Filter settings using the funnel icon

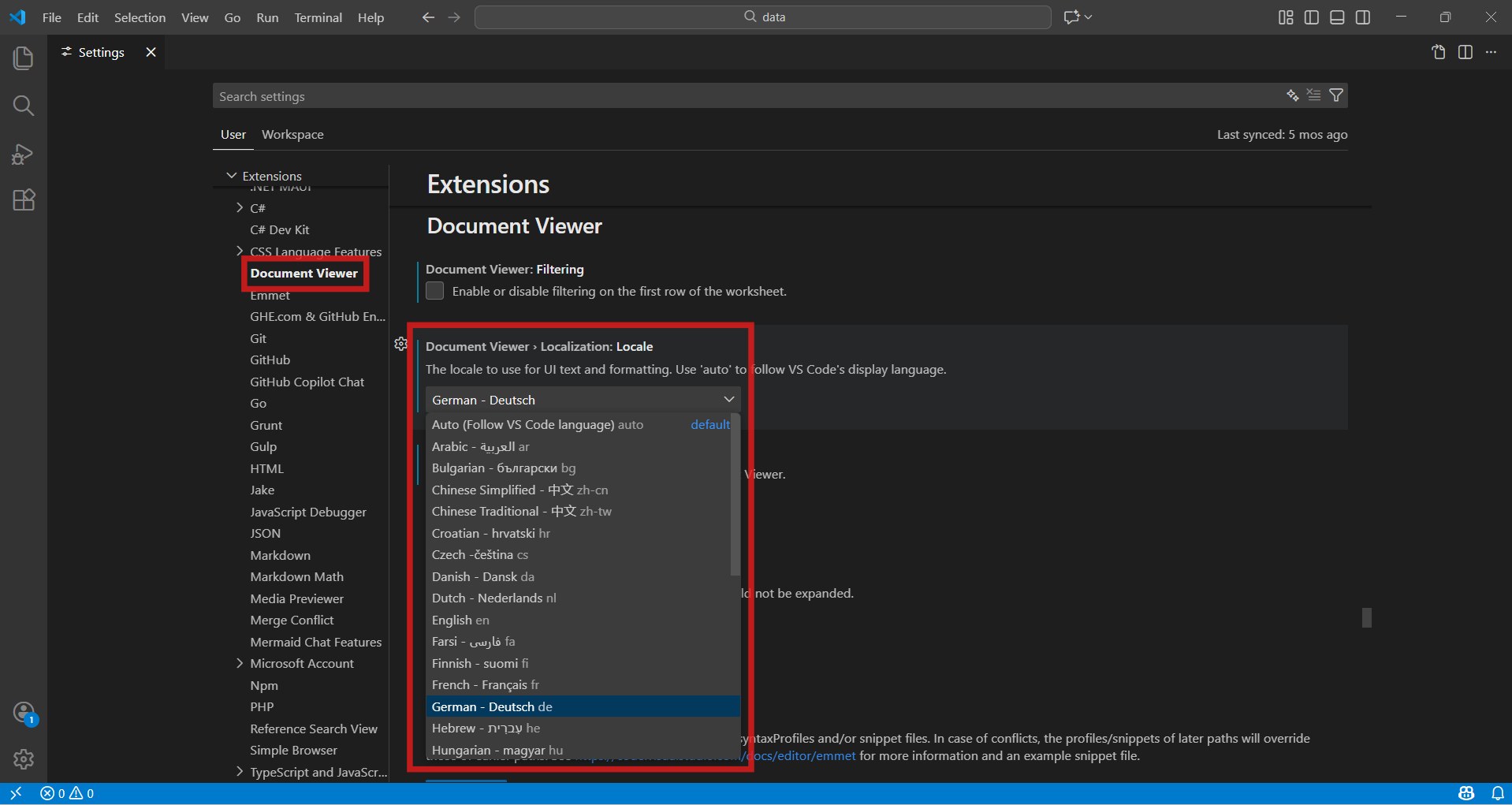click(1335, 95)
